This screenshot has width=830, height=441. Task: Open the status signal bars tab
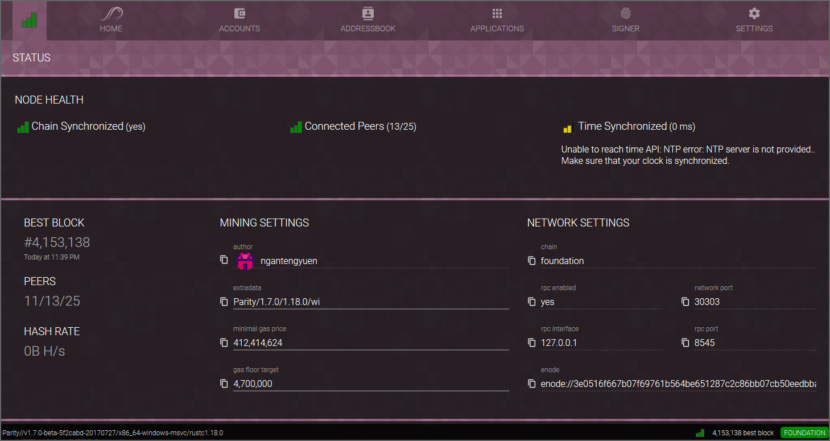[x=29, y=21]
